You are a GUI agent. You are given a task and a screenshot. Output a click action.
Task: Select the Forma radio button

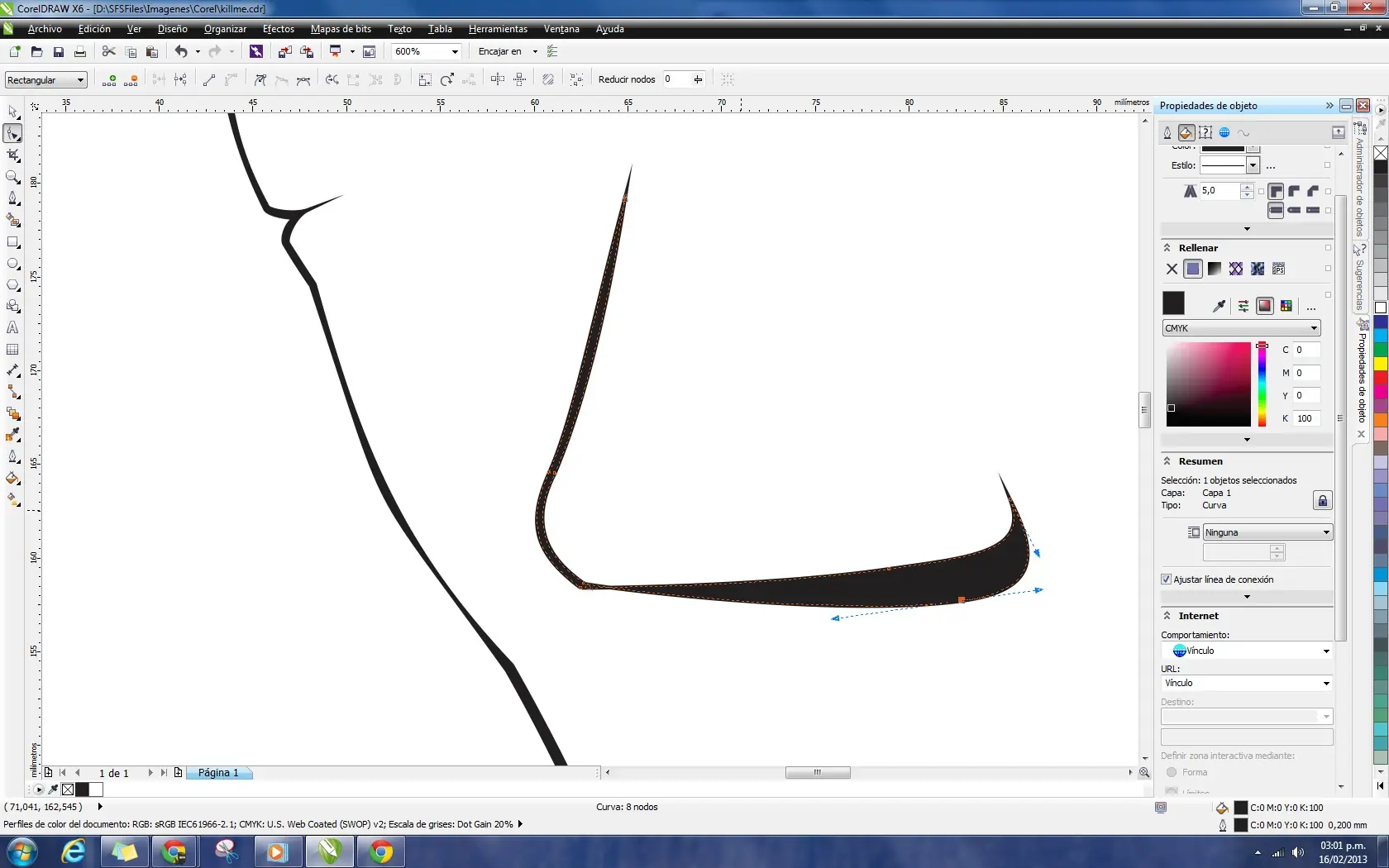click(1172, 772)
